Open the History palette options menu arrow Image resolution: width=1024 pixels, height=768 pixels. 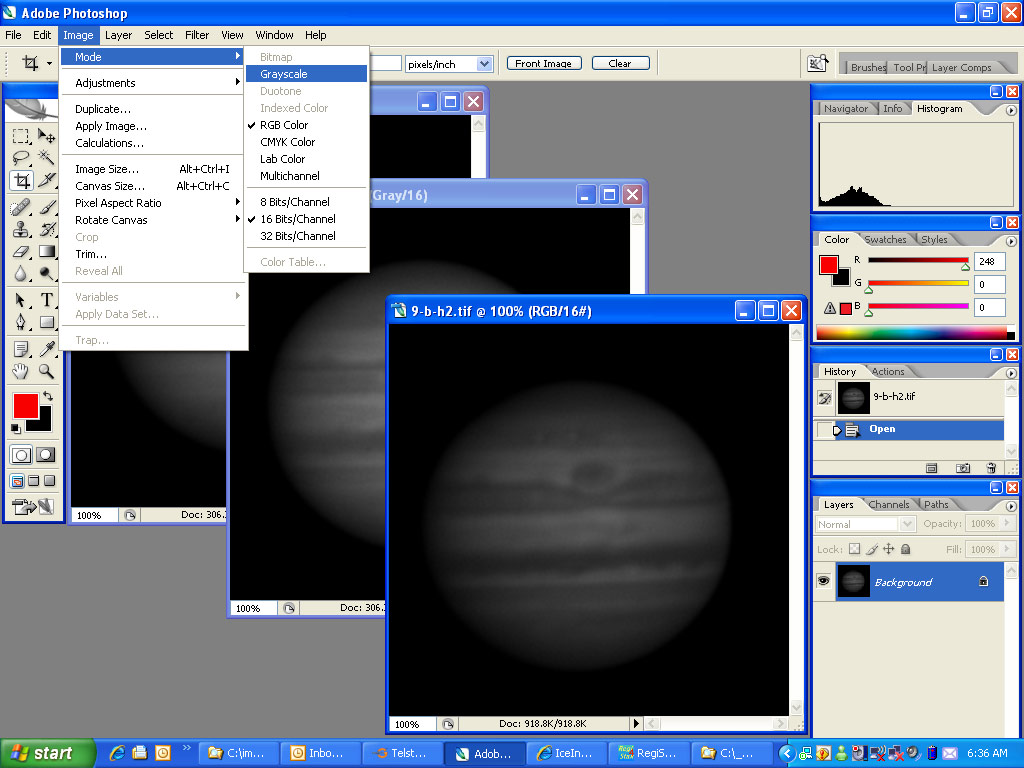coord(1011,373)
